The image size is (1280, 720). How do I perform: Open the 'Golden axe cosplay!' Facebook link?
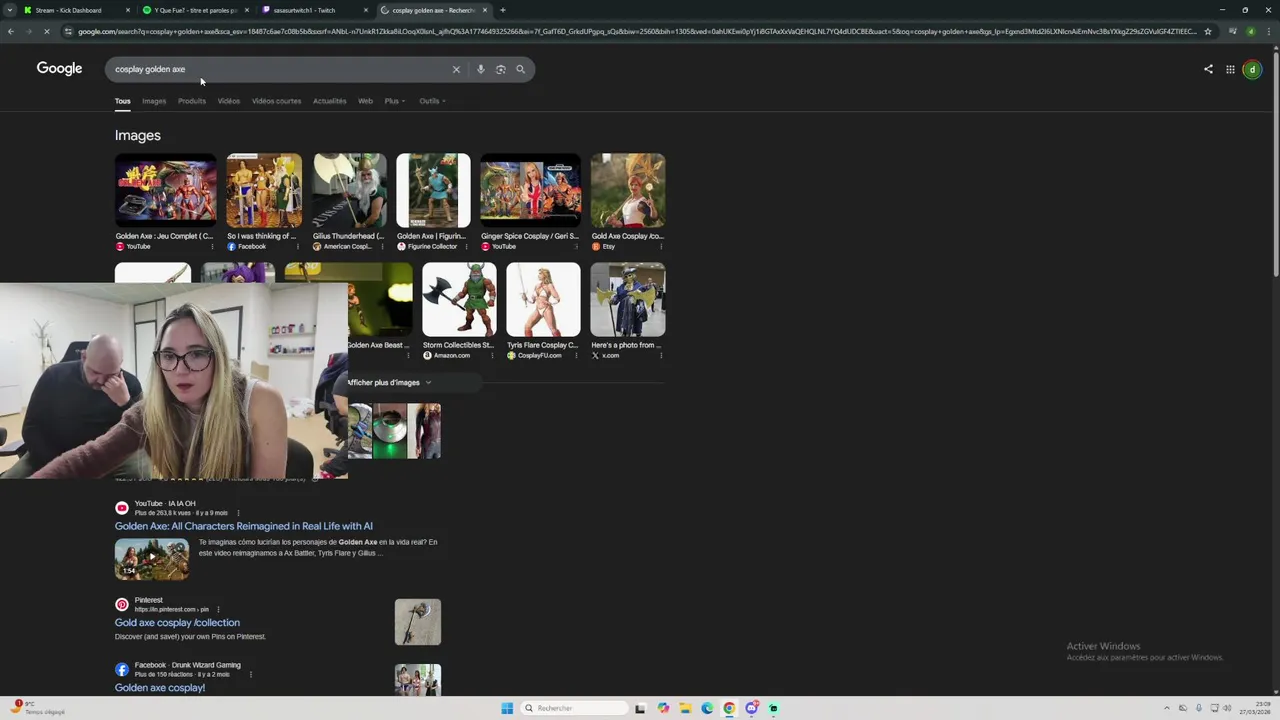click(x=160, y=688)
